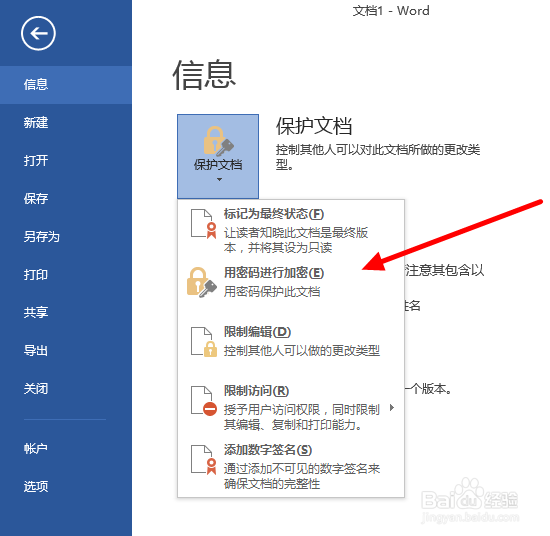Viewport: 550px width, 536px height.
Task: Select the 信息 tab in sidebar
Action: pyautogui.click(x=66, y=85)
